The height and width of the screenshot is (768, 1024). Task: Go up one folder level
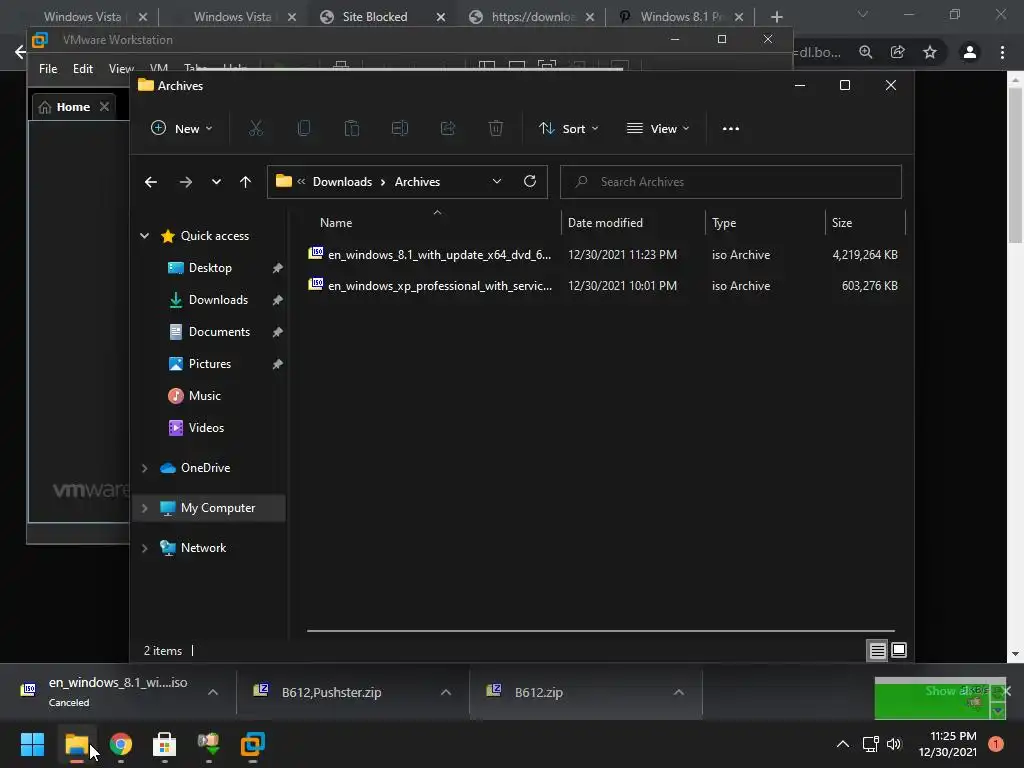pos(245,182)
